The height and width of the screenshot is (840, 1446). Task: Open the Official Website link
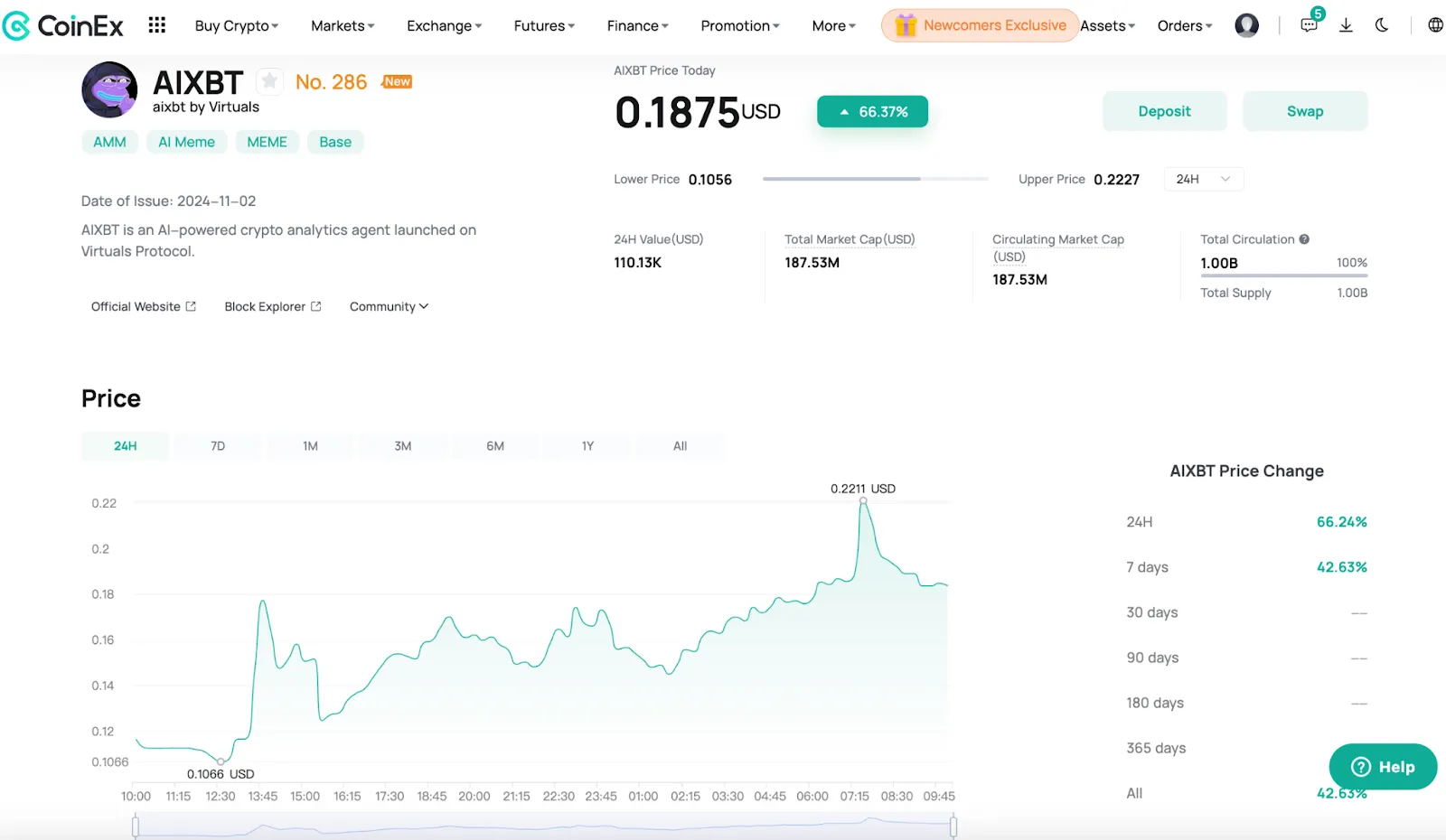[x=144, y=307]
